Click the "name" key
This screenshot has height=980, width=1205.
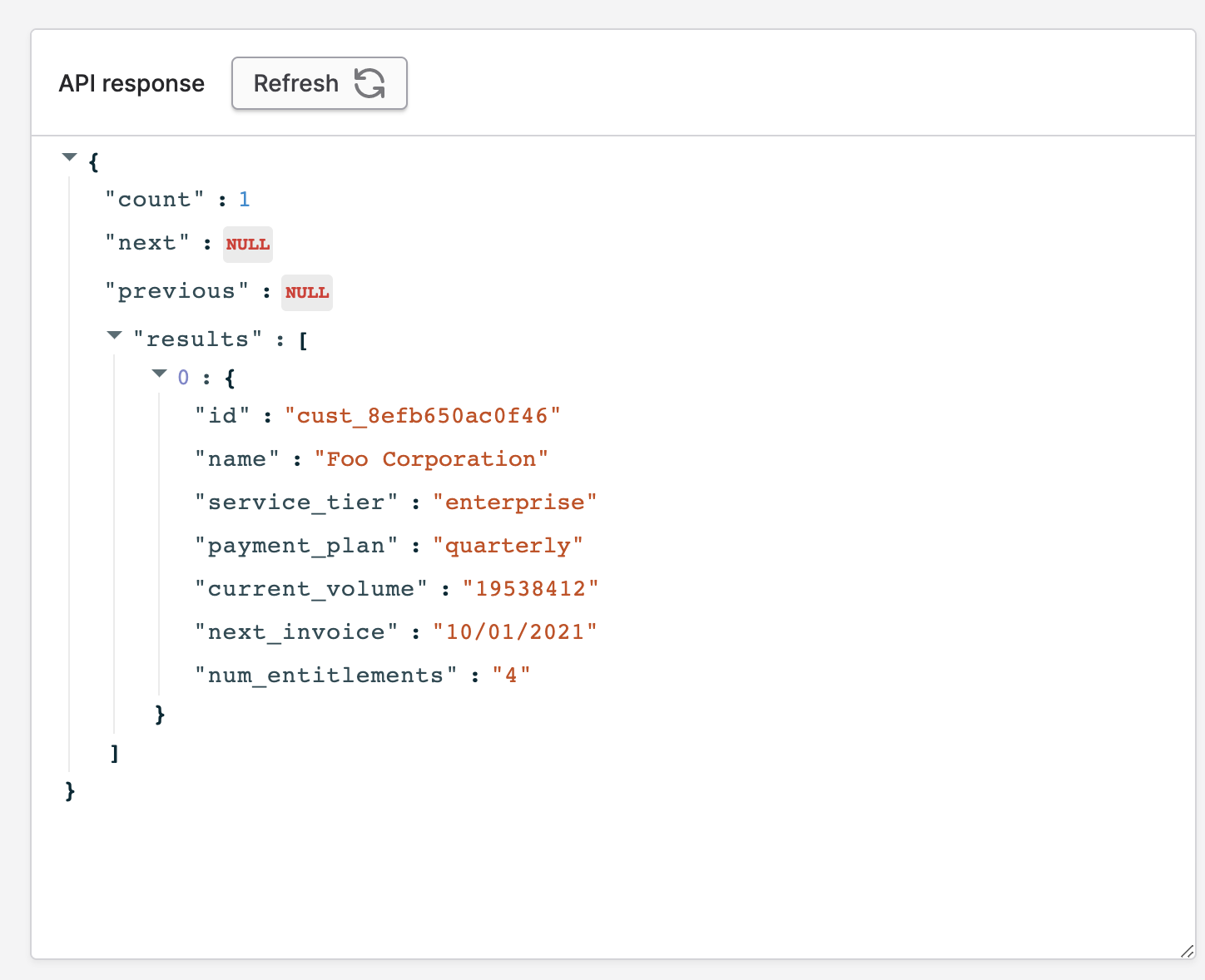click(x=237, y=459)
